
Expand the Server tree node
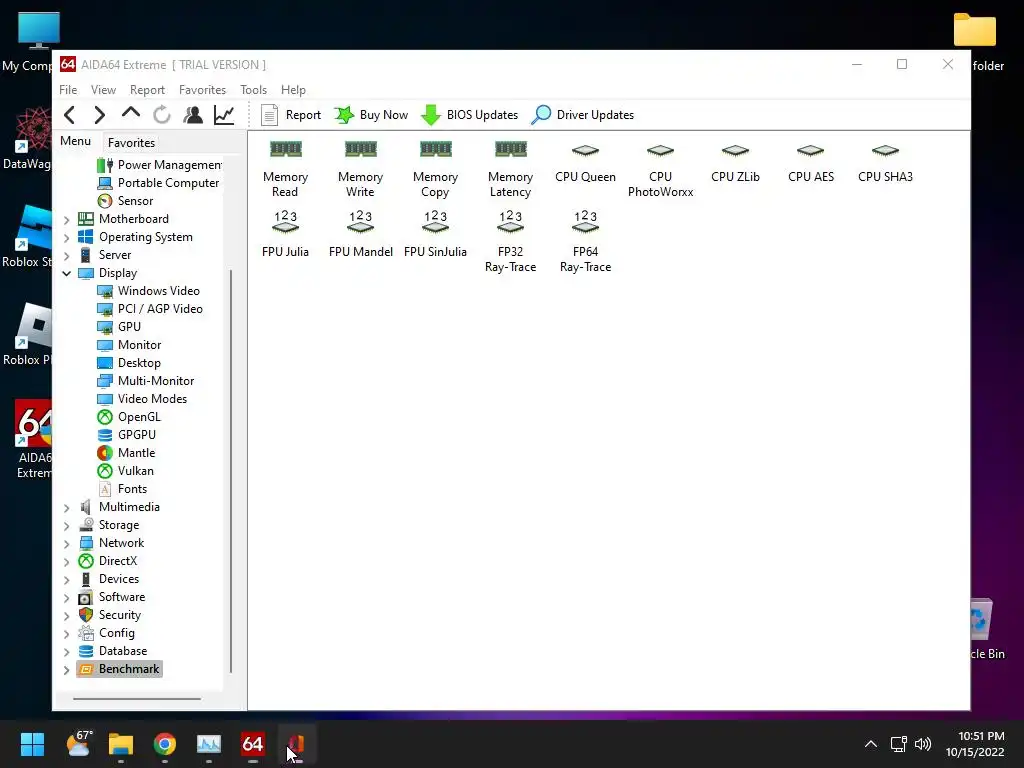67,255
